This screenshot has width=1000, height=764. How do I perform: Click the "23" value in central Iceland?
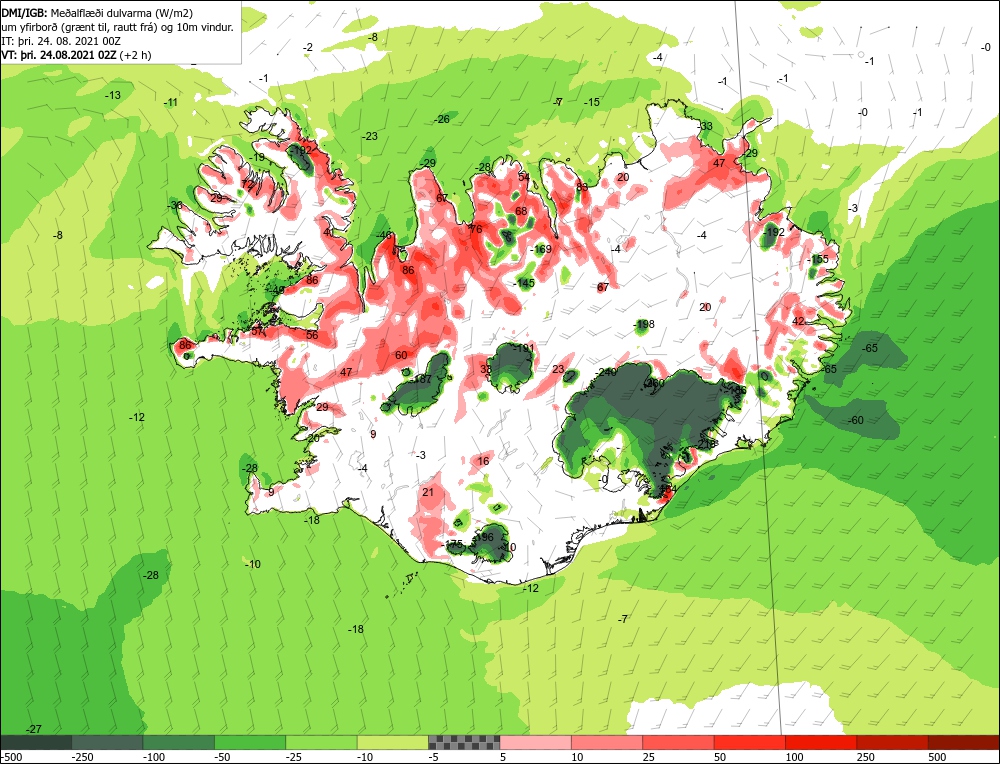click(558, 369)
